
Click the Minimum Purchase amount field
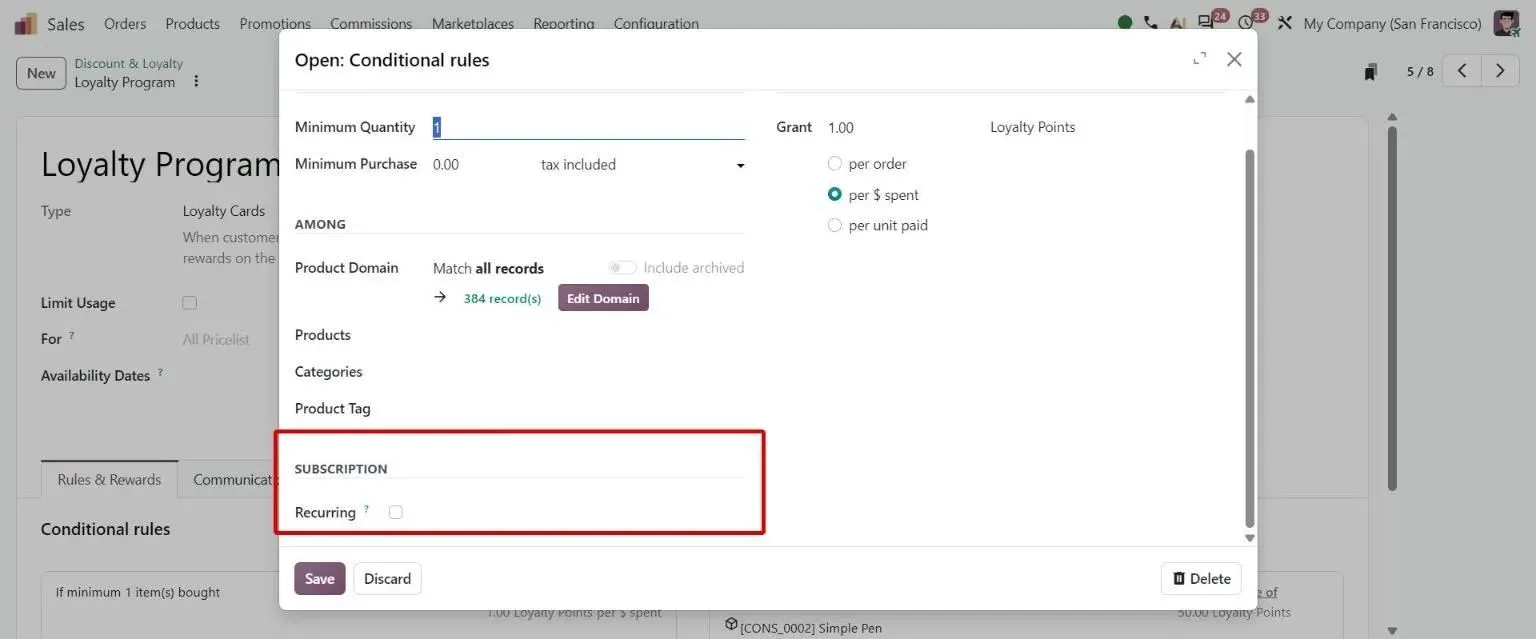[482, 165]
